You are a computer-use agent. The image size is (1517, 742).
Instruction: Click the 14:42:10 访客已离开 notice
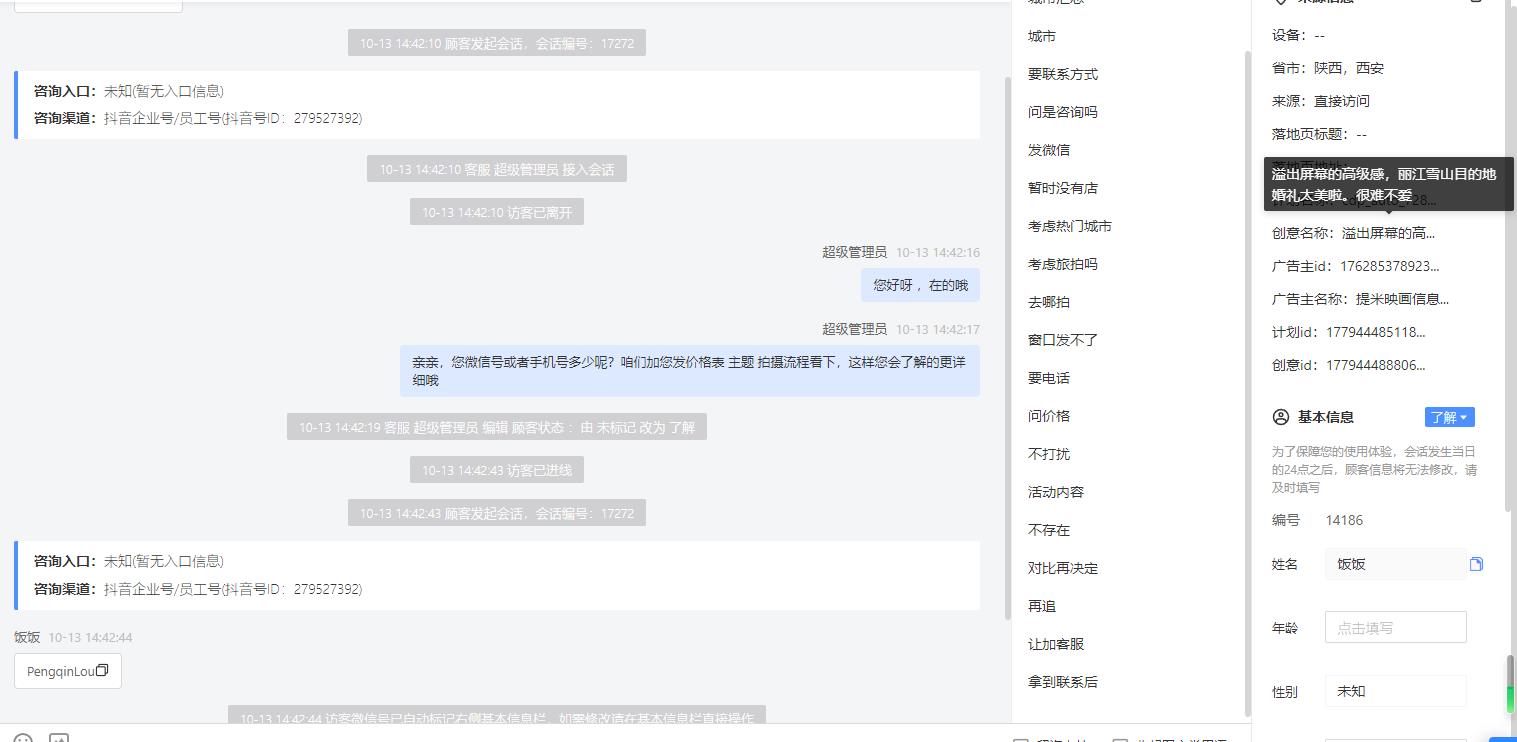497,212
